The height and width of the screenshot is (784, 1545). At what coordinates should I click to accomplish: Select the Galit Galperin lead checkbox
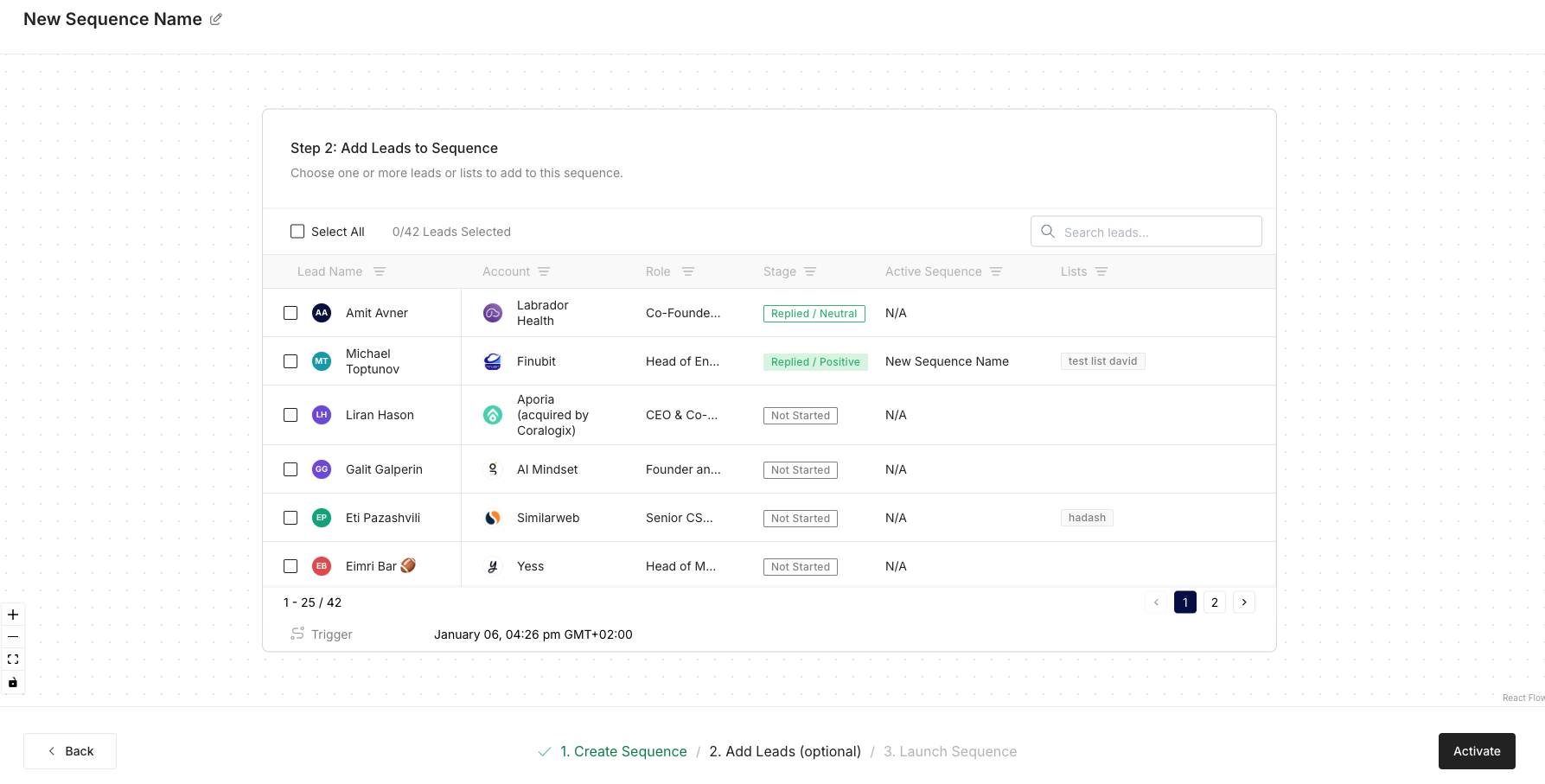290,469
